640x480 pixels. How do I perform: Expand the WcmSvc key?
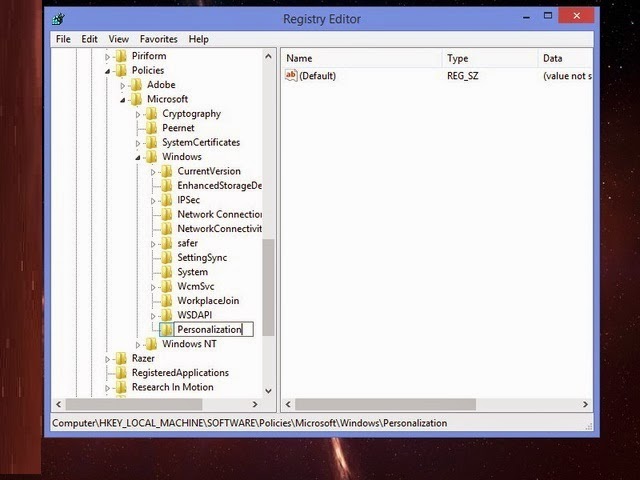[x=153, y=287]
